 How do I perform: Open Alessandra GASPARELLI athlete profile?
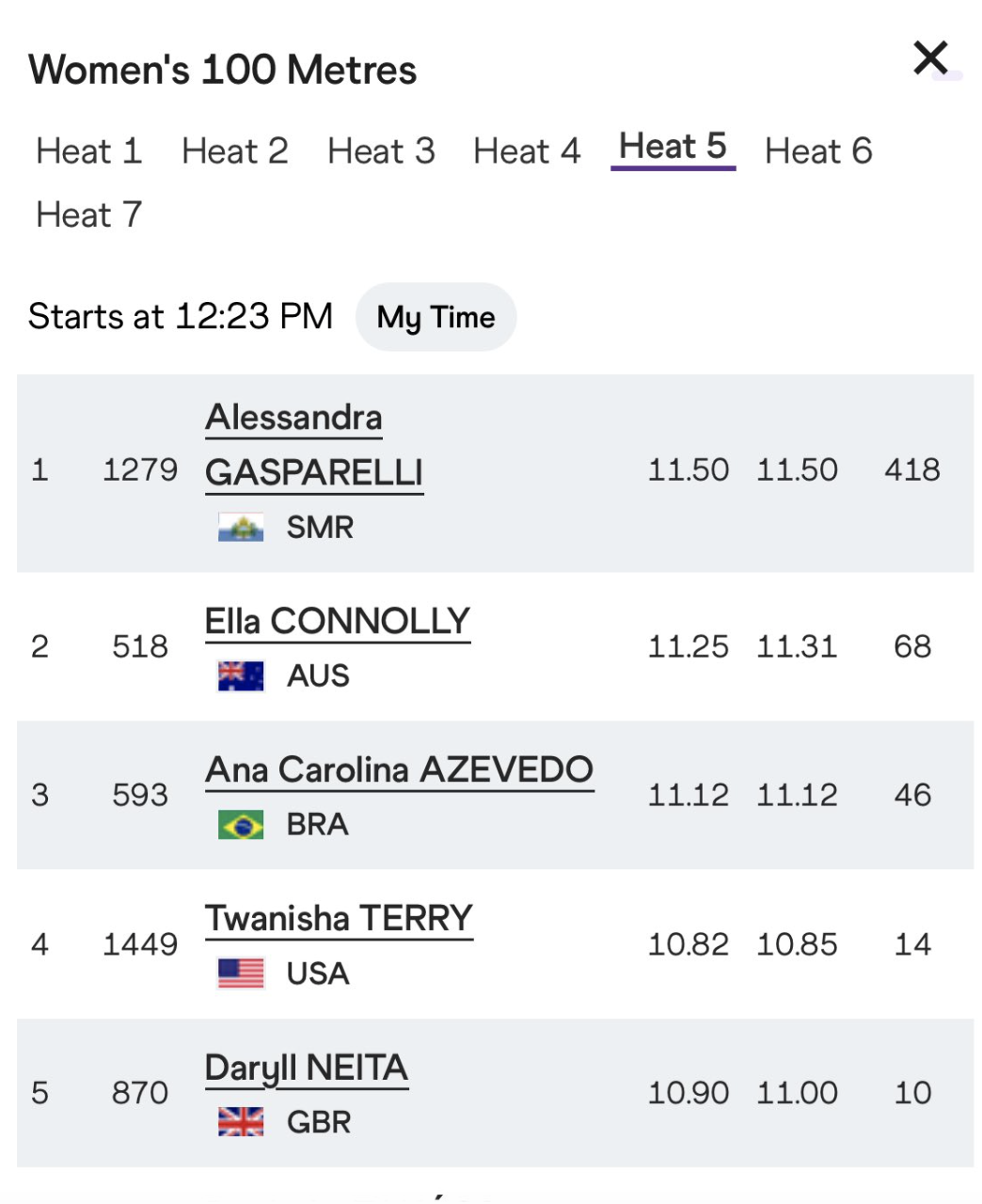tap(314, 445)
